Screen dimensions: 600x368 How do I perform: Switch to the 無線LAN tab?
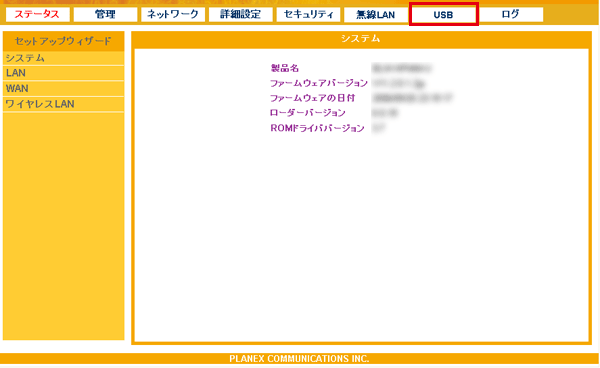click(376, 15)
